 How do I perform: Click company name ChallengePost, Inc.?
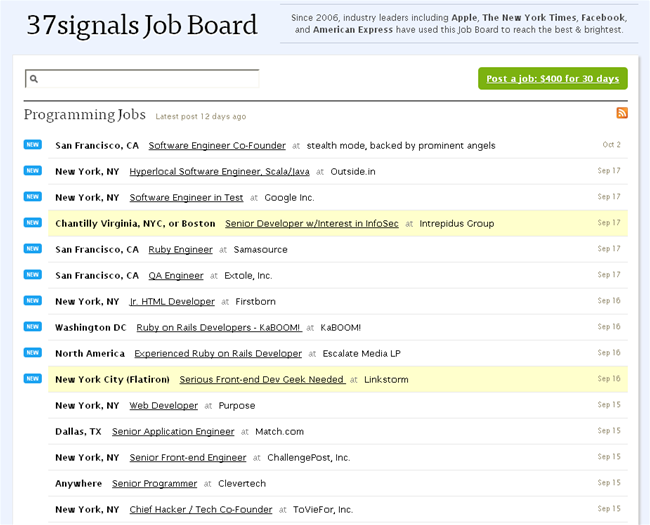(x=308, y=457)
